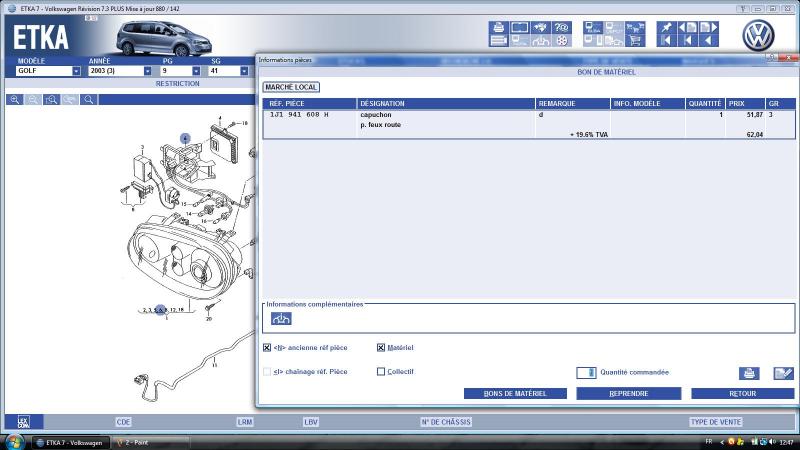Open the PG dropdown showing 9
Screen dimensions: 800x450
[x=196, y=71]
